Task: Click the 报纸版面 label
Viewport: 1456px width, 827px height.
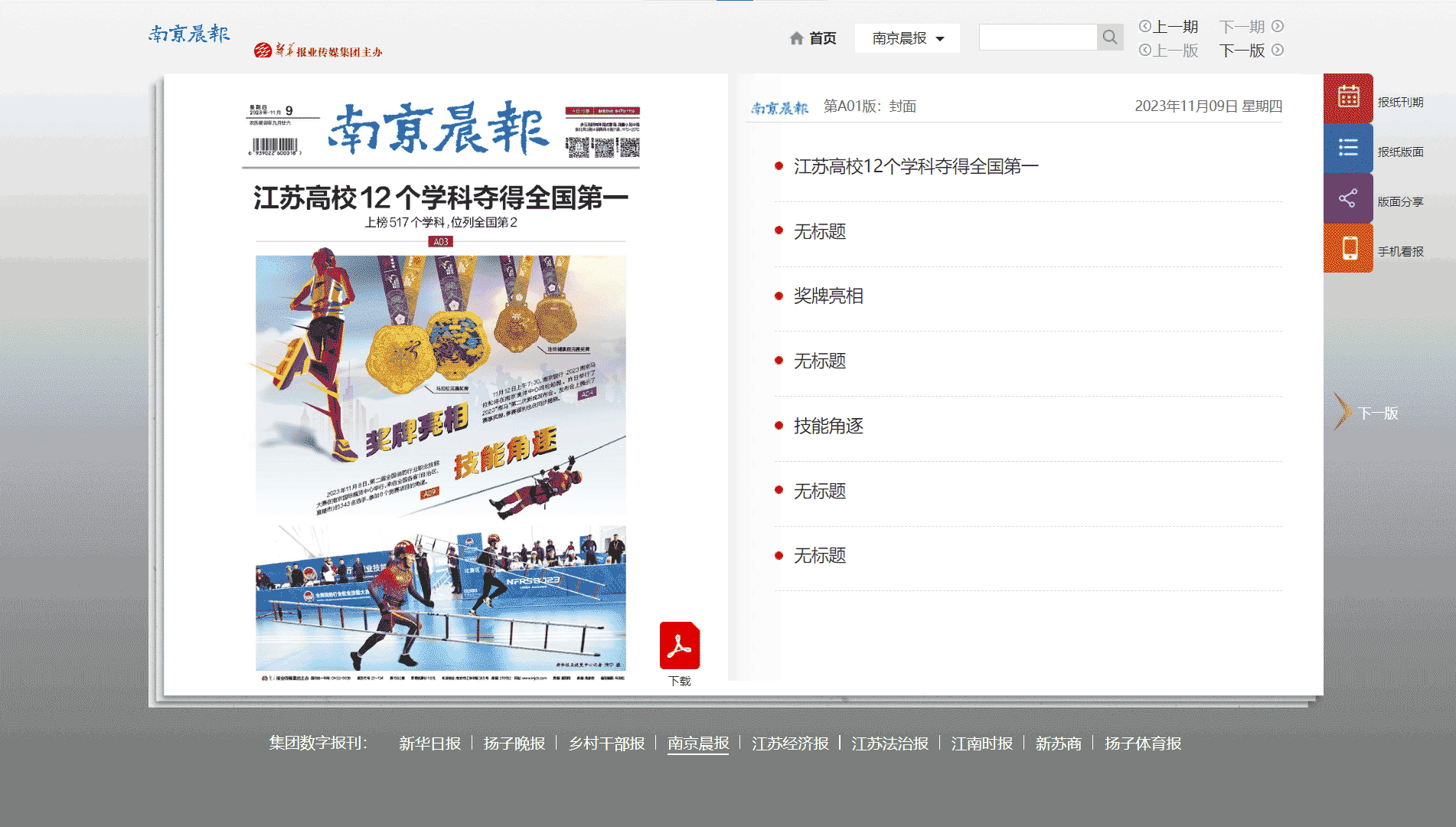Action: click(1400, 152)
